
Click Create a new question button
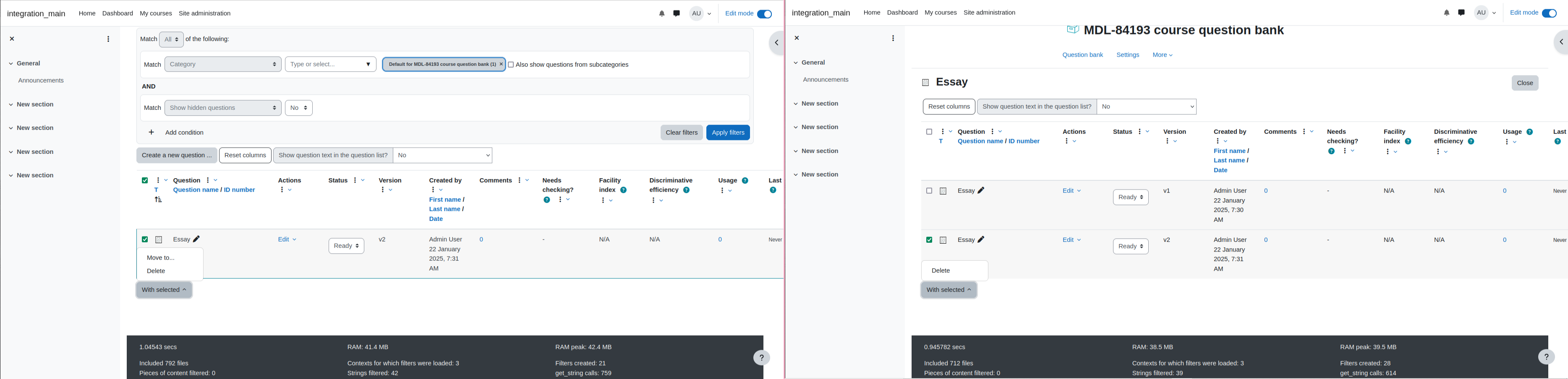(x=177, y=156)
